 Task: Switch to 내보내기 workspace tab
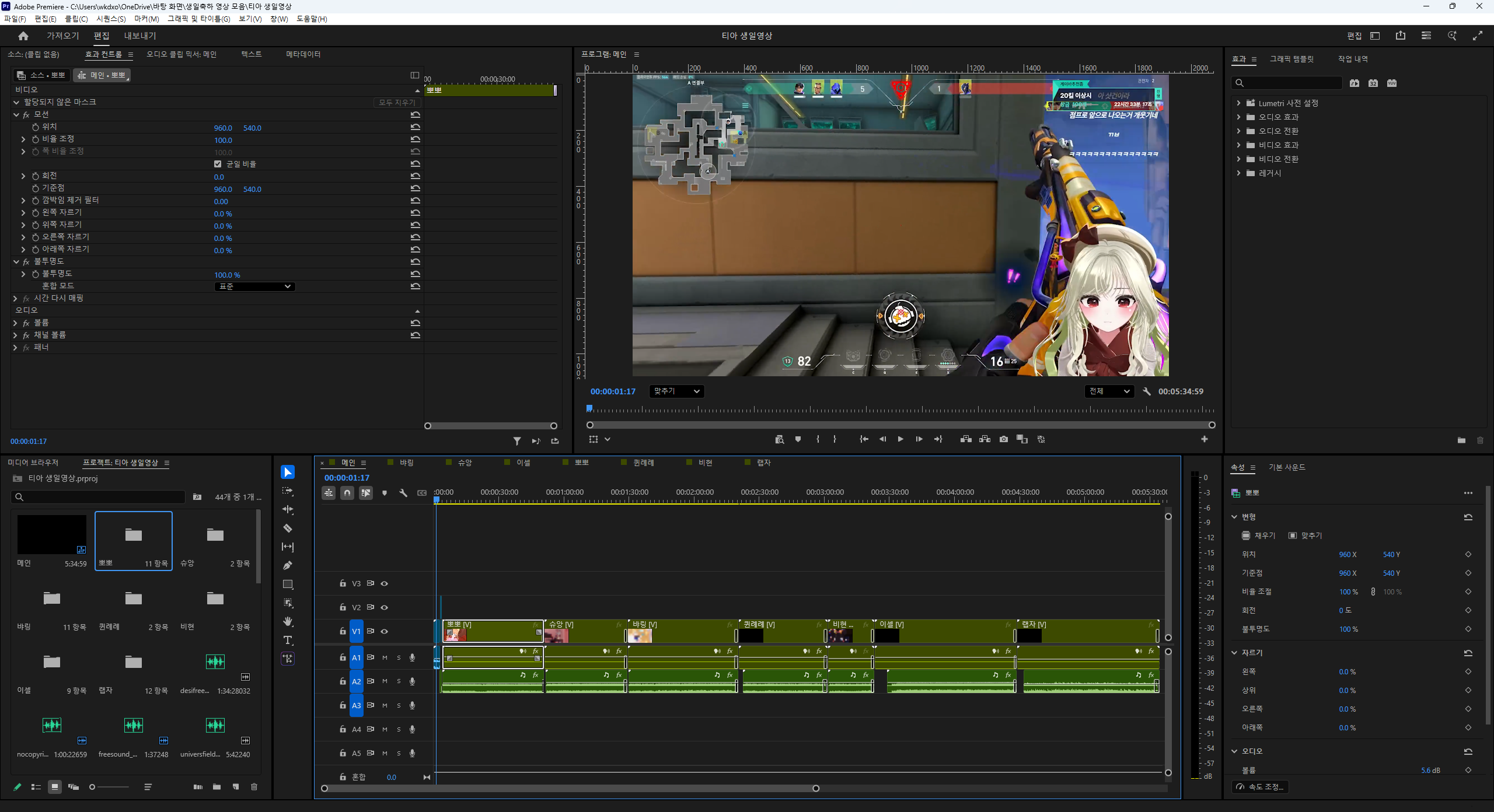coord(140,36)
